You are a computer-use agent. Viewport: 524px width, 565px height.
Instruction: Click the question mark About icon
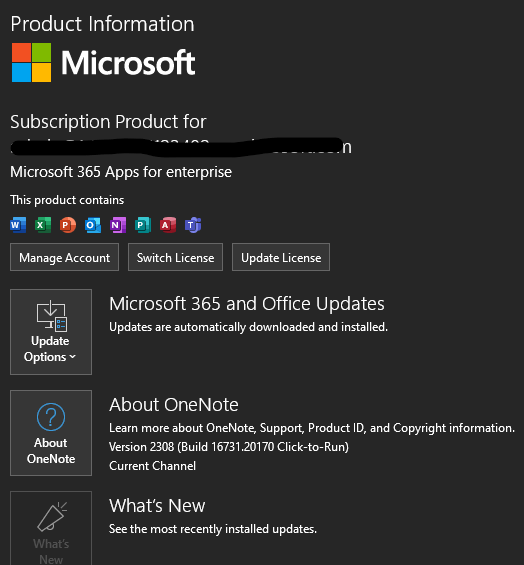[x=51, y=417]
